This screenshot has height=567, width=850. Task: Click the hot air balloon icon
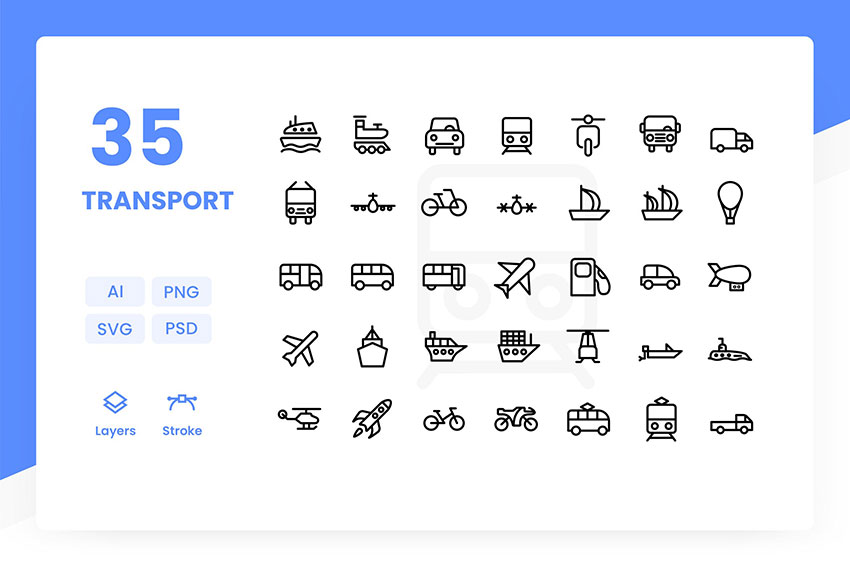click(x=730, y=203)
